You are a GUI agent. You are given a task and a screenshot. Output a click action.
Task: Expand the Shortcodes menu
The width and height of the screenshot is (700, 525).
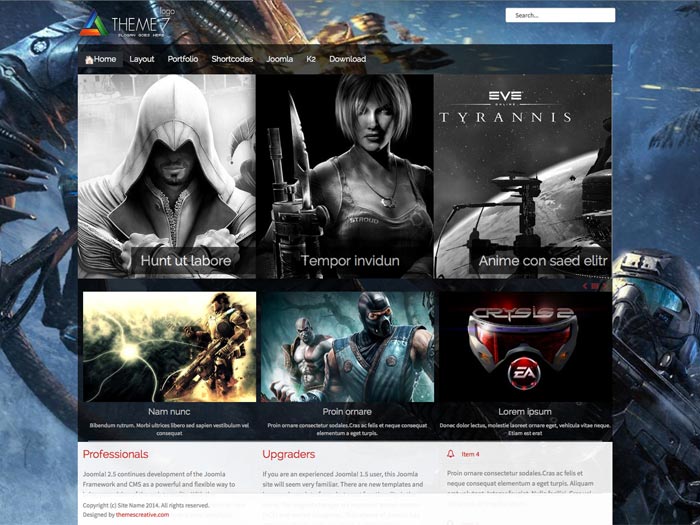pyautogui.click(x=232, y=60)
